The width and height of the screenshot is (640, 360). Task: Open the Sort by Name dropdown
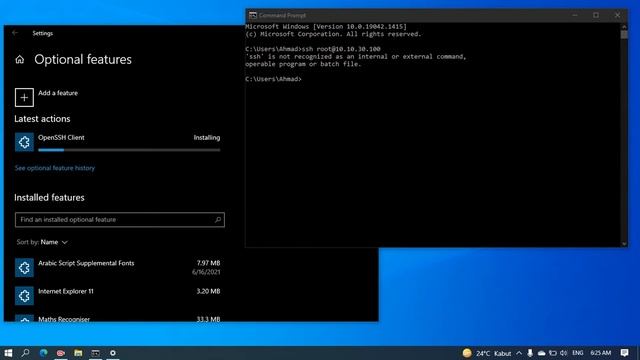[x=42, y=242]
